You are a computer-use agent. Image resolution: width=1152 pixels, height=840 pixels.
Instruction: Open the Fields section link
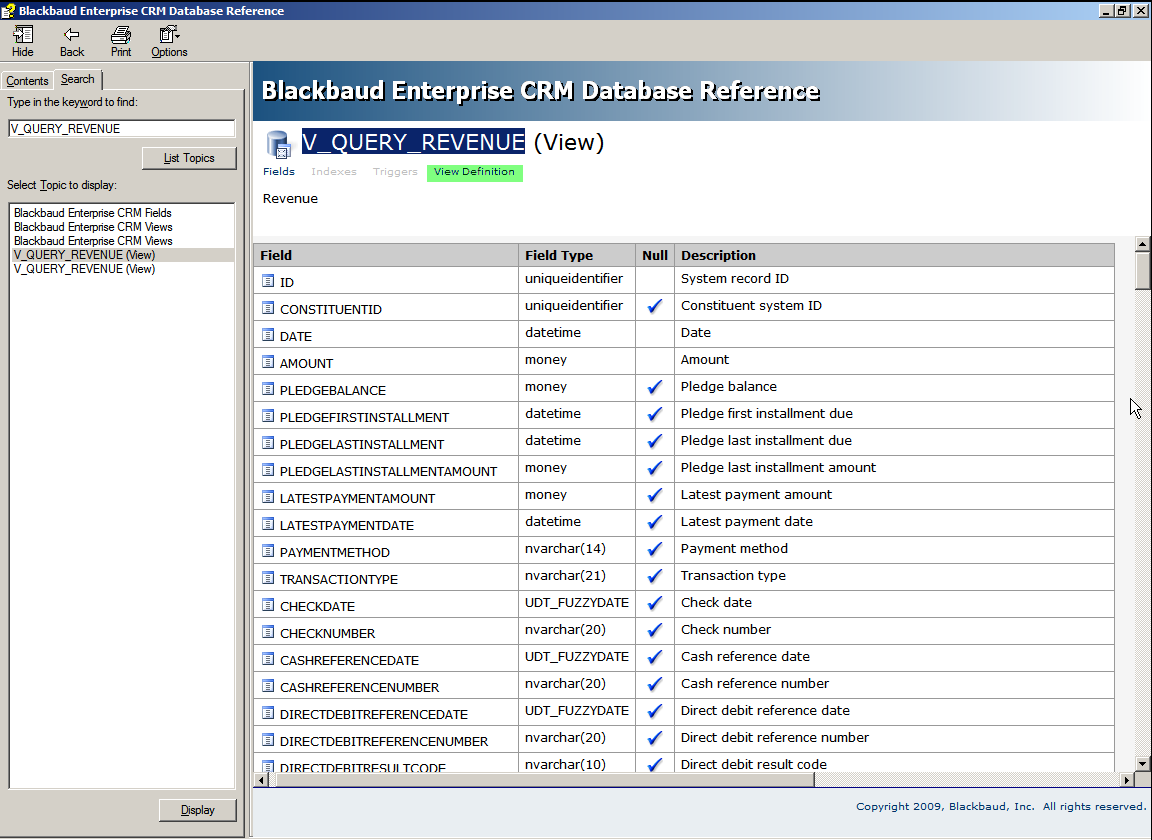pyautogui.click(x=278, y=171)
